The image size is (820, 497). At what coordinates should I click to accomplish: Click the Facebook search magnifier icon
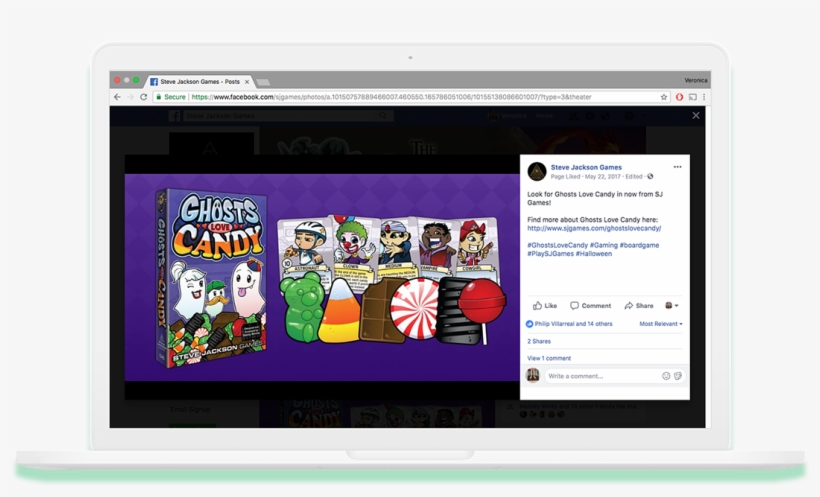(383, 116)
